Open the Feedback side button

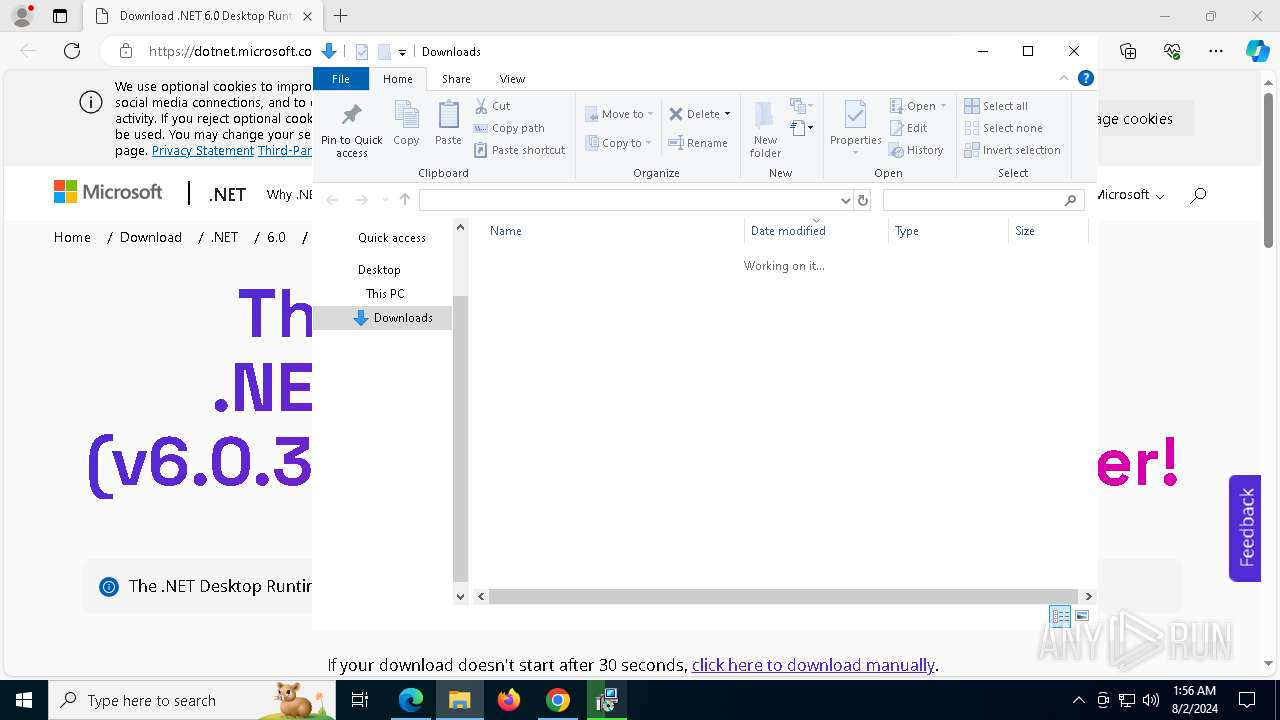1245,528
